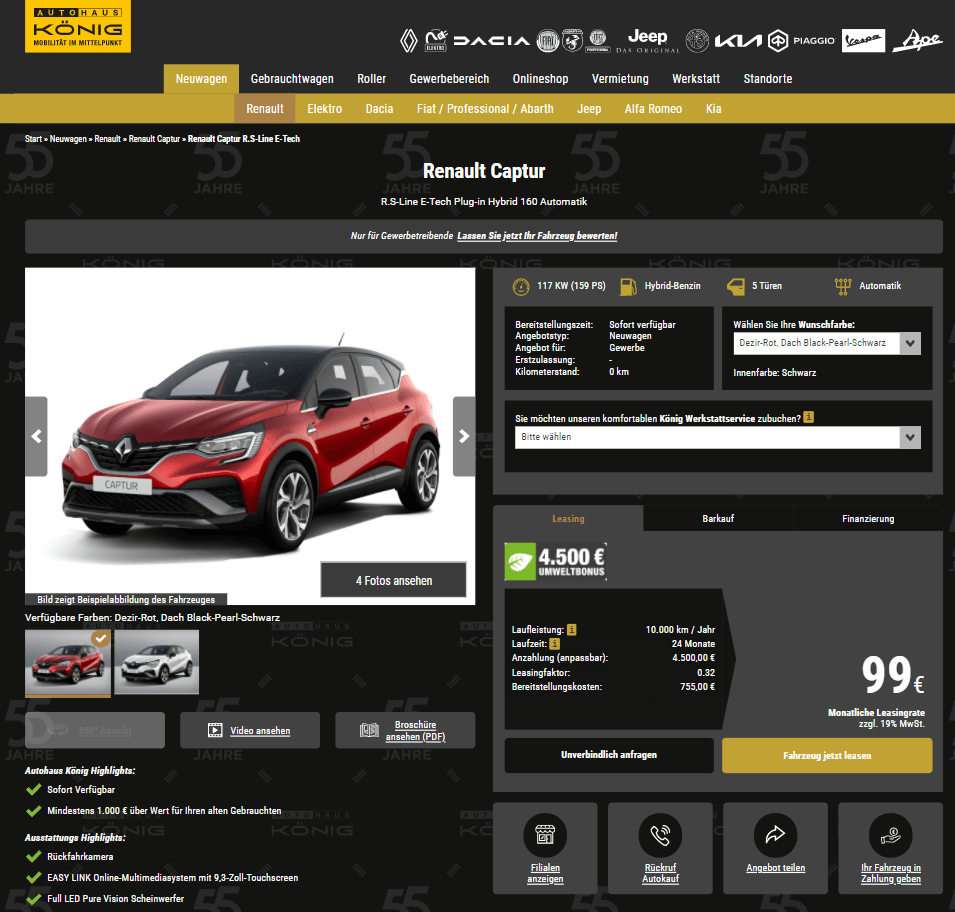Image resolution: width=955 pixels, height=912 pixels.
Task: Click the '24 Monate' Laufzeit value
Action: (693, 644)
